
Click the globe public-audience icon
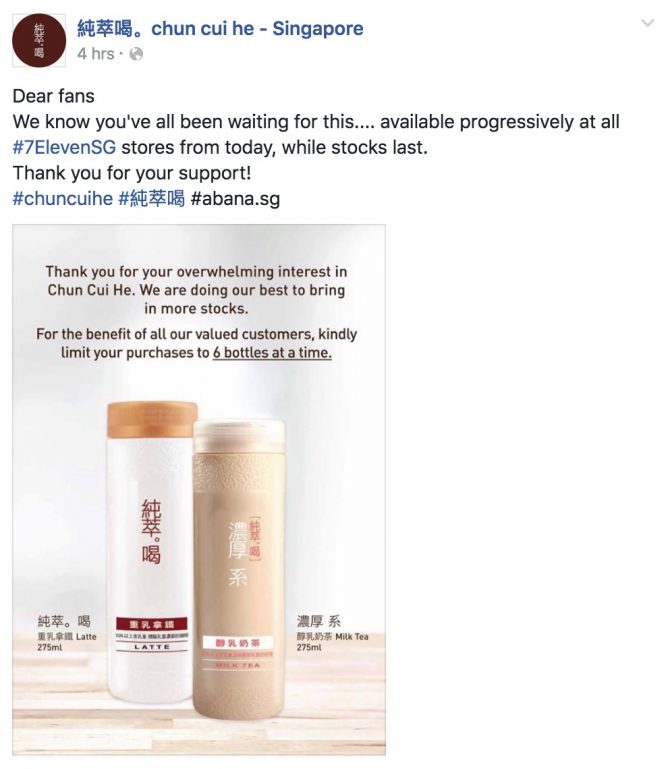(136, 54)
